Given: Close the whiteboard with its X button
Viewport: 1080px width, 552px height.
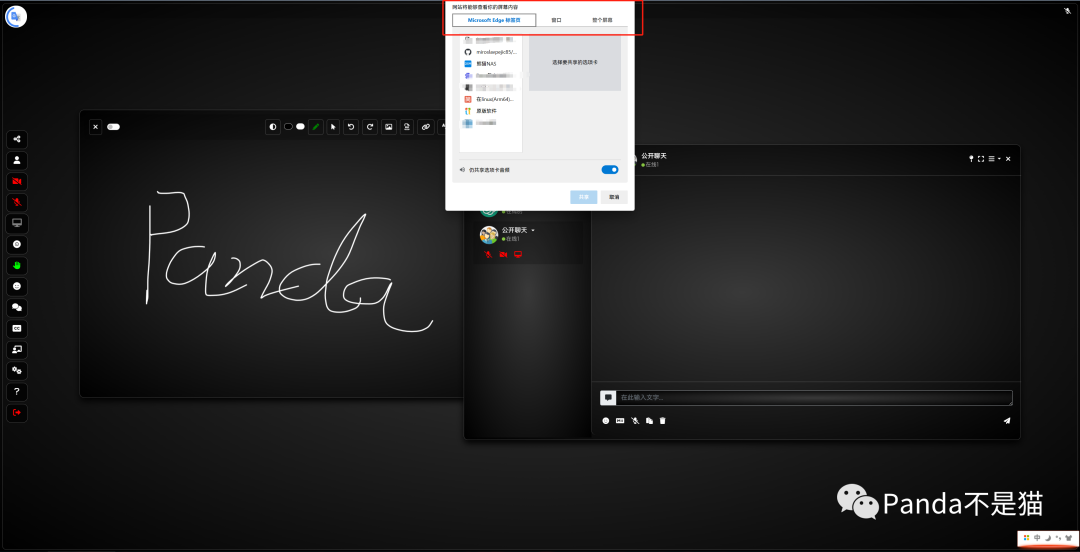Looking at the screenshot, I should coord(96,127).
